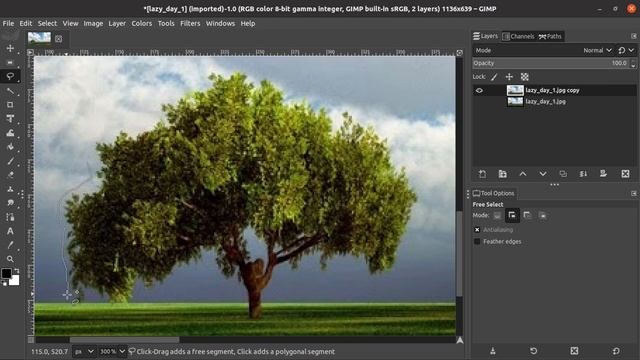Open the Tool Options dock tab menu

click(633, 193)
